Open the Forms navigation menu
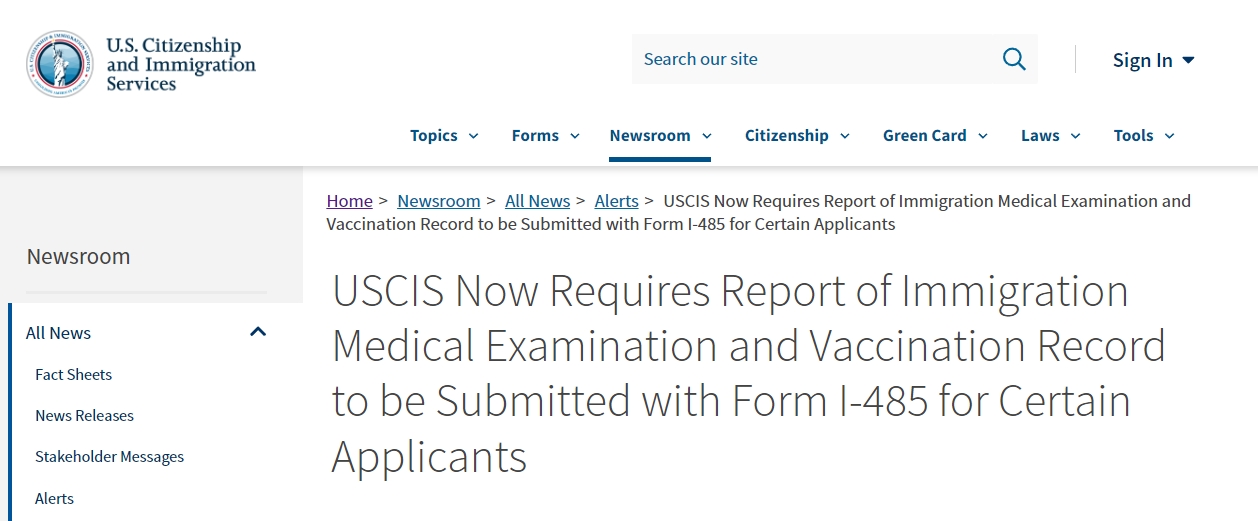 point(545,136)
